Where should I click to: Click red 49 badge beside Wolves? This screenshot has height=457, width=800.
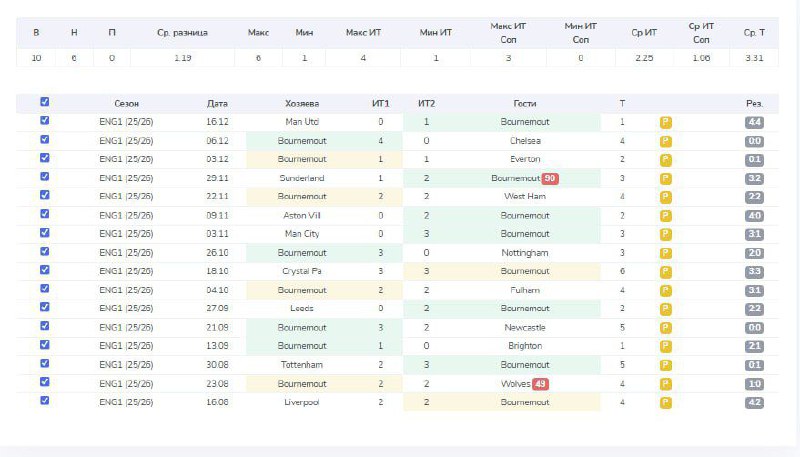540,383
